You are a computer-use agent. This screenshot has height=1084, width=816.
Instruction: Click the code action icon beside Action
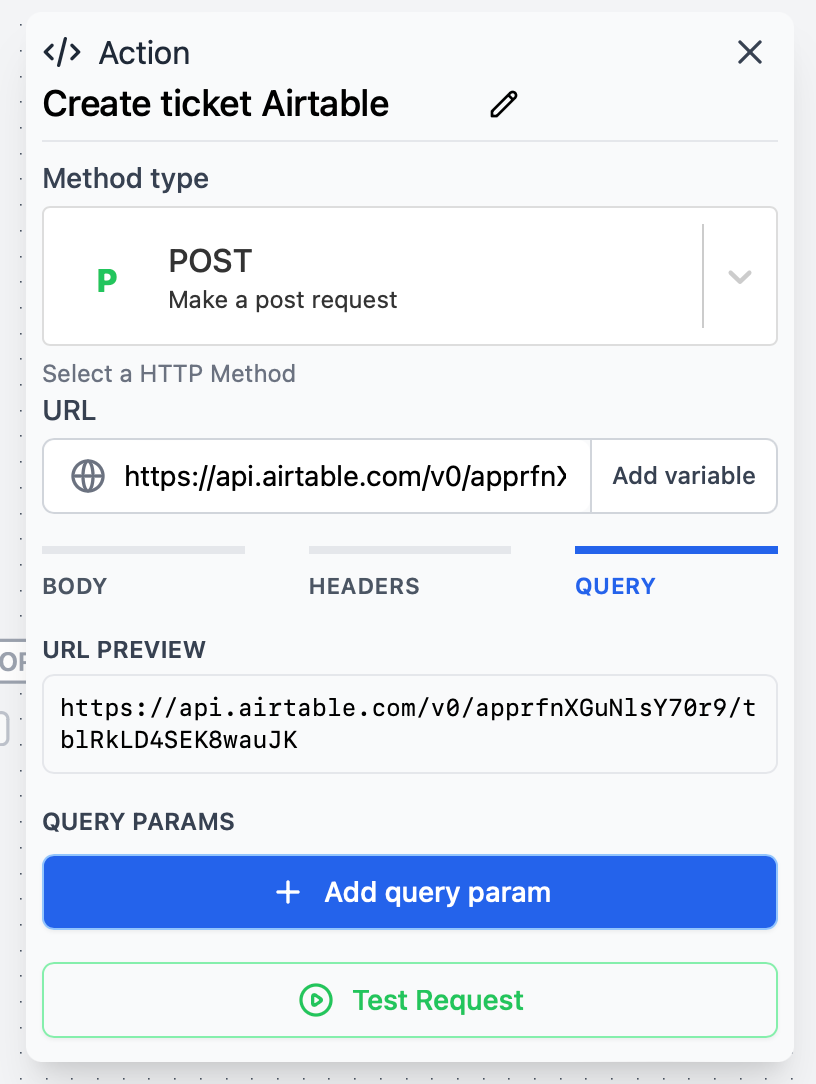point(59,52)
